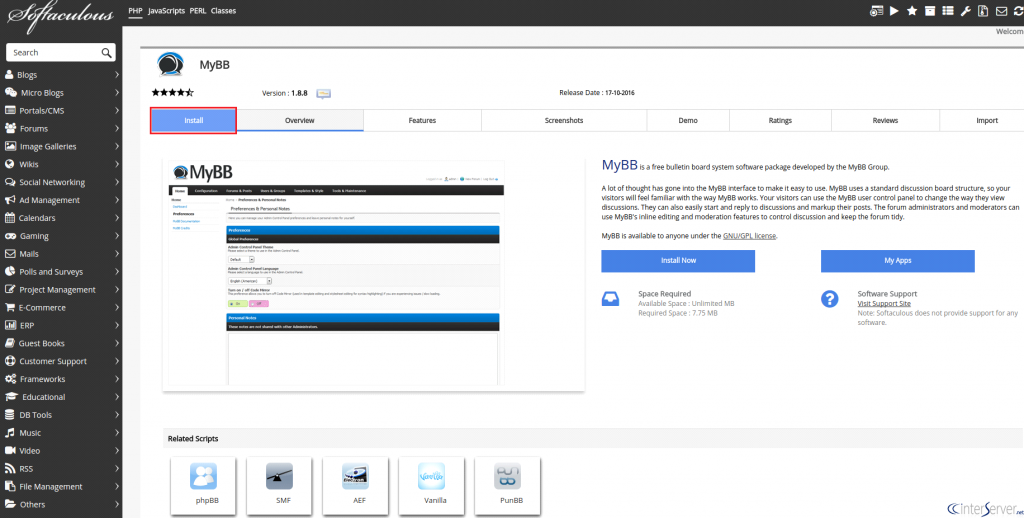Open script ratings star icon in header

click(912, 11)
